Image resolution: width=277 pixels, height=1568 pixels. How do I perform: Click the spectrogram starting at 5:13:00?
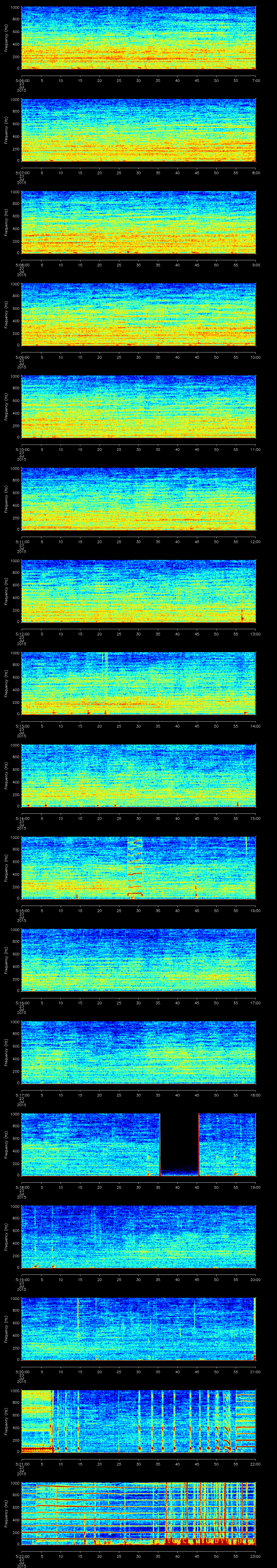coord(138,683)
